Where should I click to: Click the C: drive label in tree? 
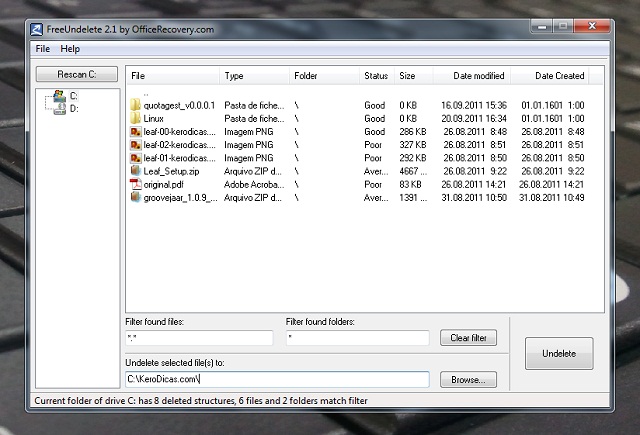73,96
